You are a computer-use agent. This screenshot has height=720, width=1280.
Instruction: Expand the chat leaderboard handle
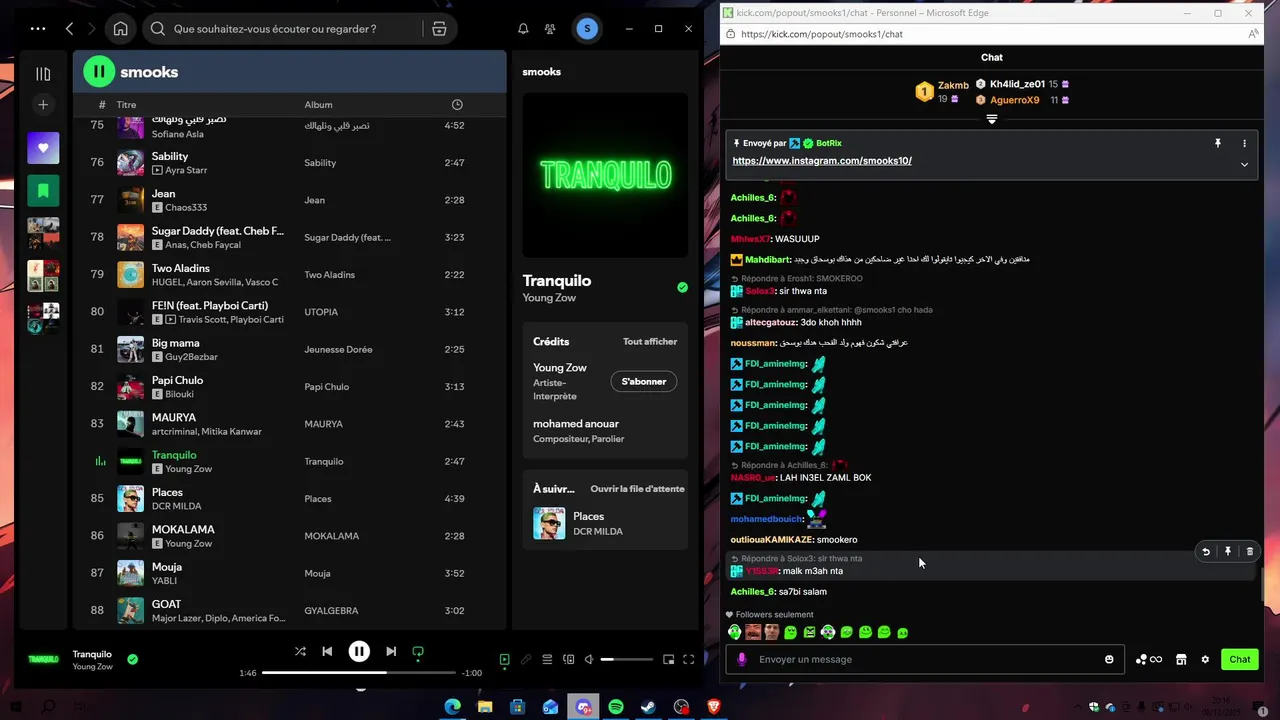991,119
